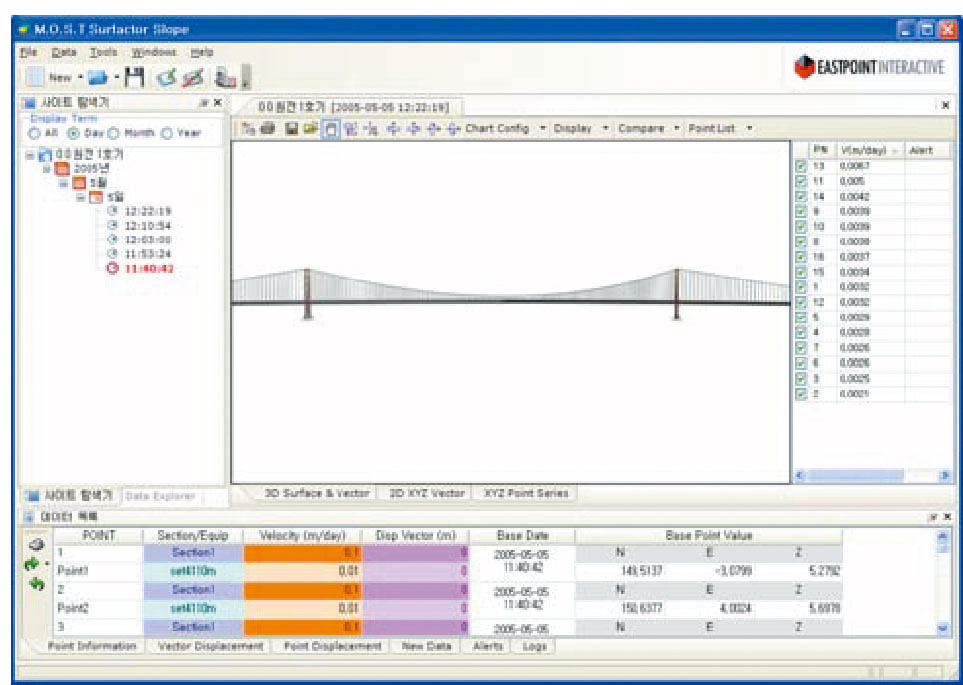Screen dimensions: 963x685
Task: Select the Month display term radio button
Action: 113,132
